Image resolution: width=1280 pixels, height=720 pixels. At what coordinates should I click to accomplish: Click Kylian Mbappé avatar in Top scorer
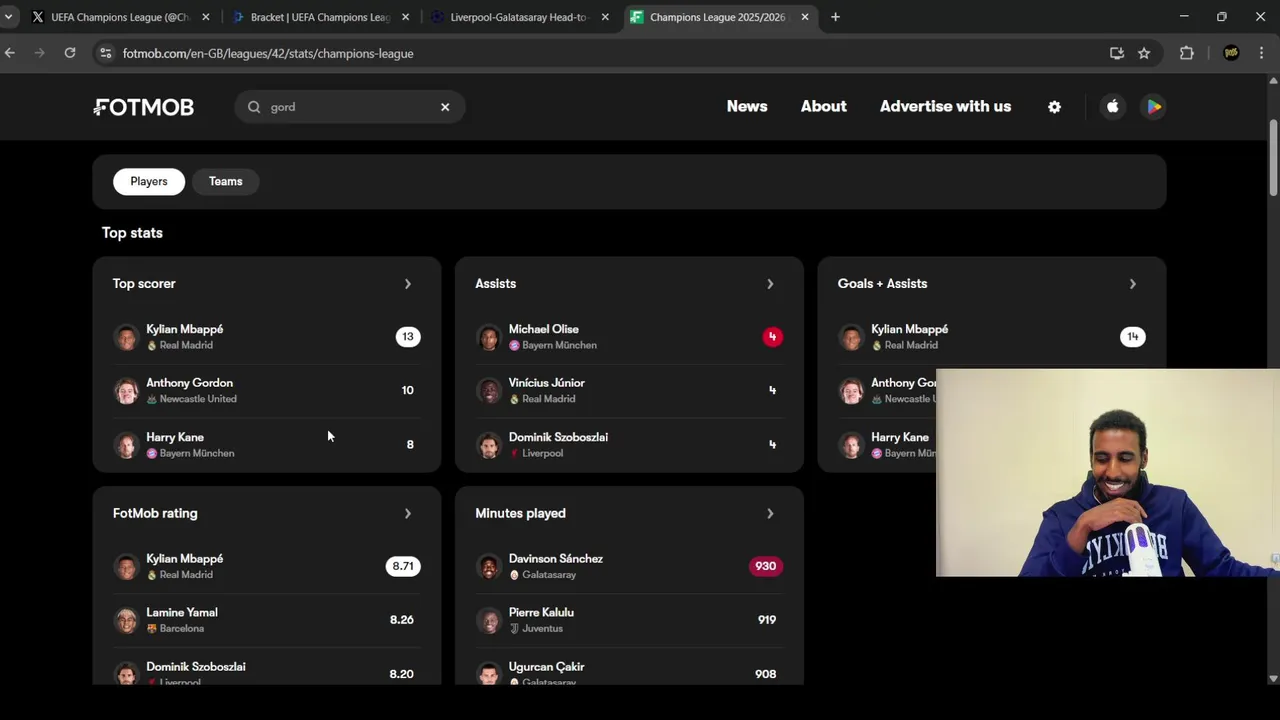pos(126,337)
